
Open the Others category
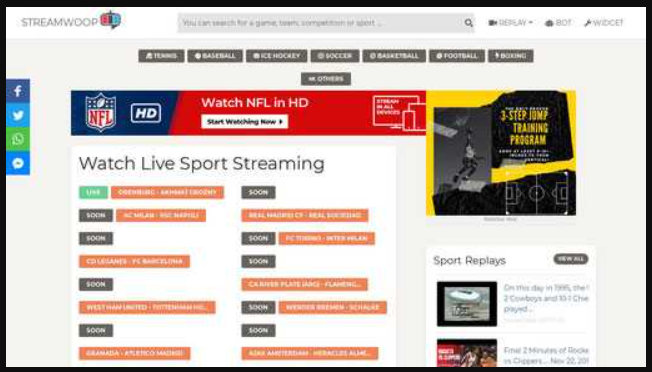pos(326,79)
